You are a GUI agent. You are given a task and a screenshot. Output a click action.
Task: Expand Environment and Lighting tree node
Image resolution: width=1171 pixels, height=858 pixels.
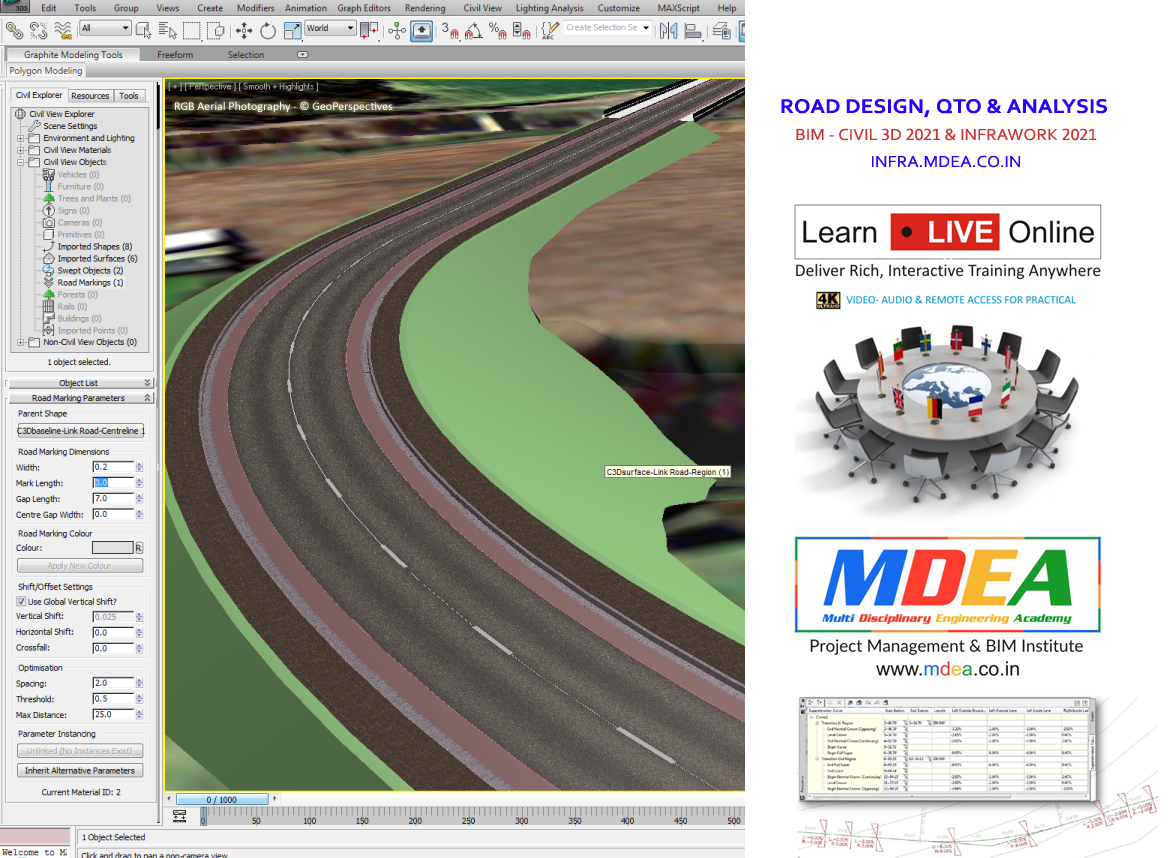tap(21, 138)
